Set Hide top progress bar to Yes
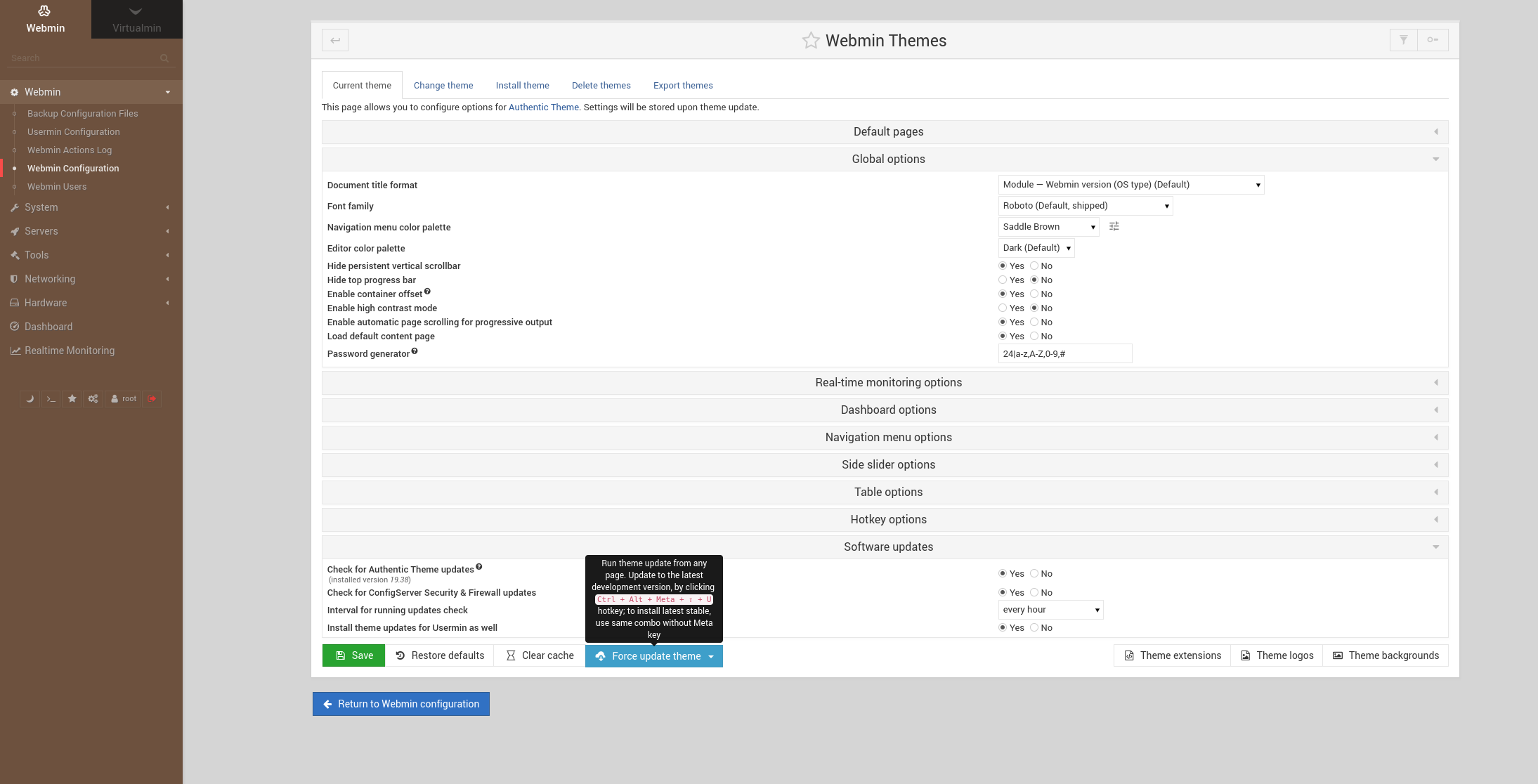 pyautogui.click(x=1003, y=280)
